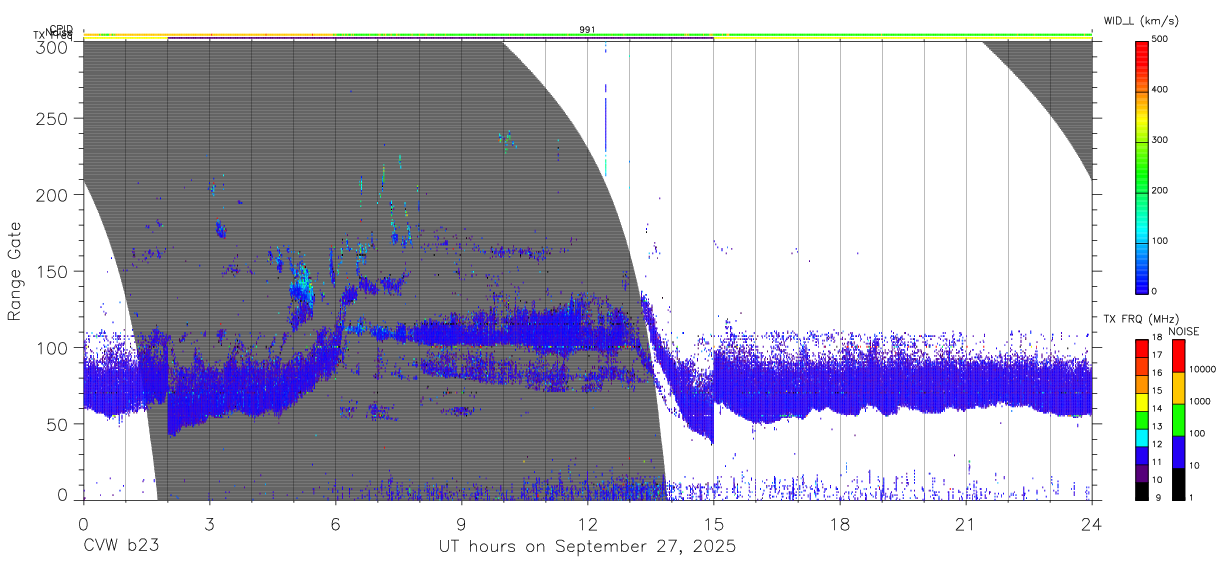Click the 9 tick on UT hours axis

461,524
